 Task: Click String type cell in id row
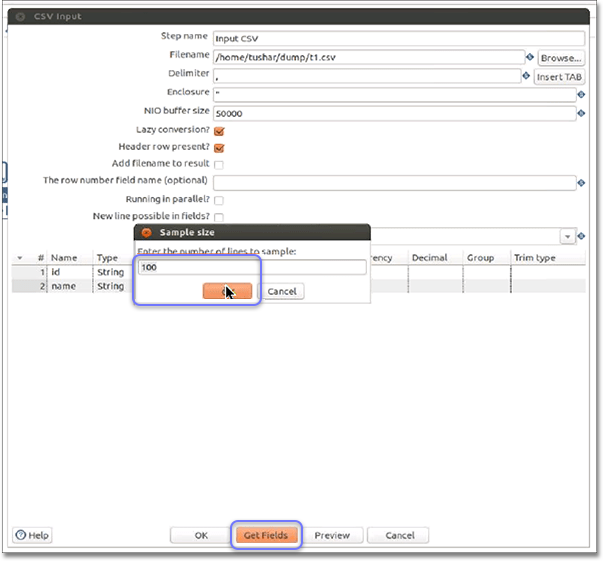coord(113,272)
